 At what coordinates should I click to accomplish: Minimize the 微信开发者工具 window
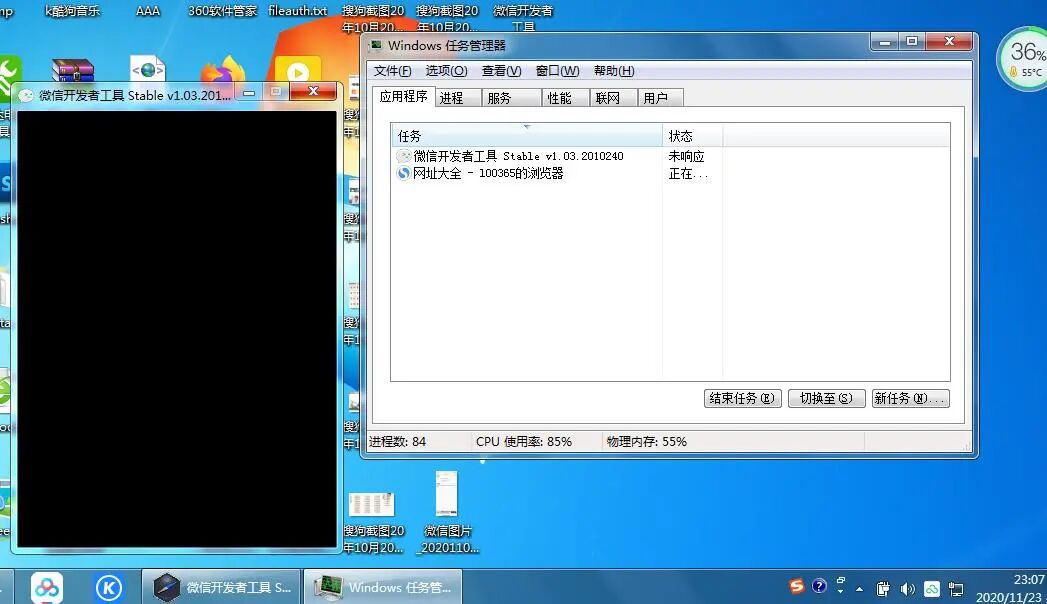[249, 92]
